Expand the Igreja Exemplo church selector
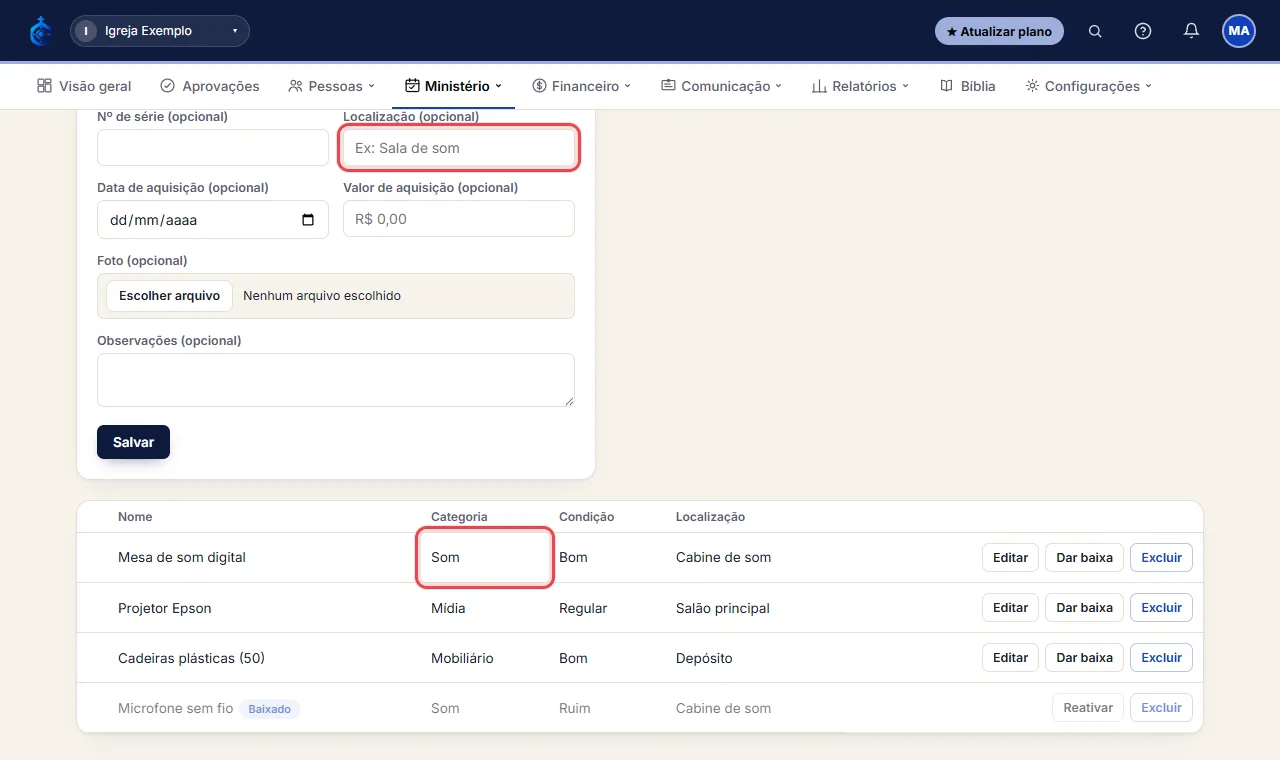The image size is (1280, 760). [x=160, y=31]
